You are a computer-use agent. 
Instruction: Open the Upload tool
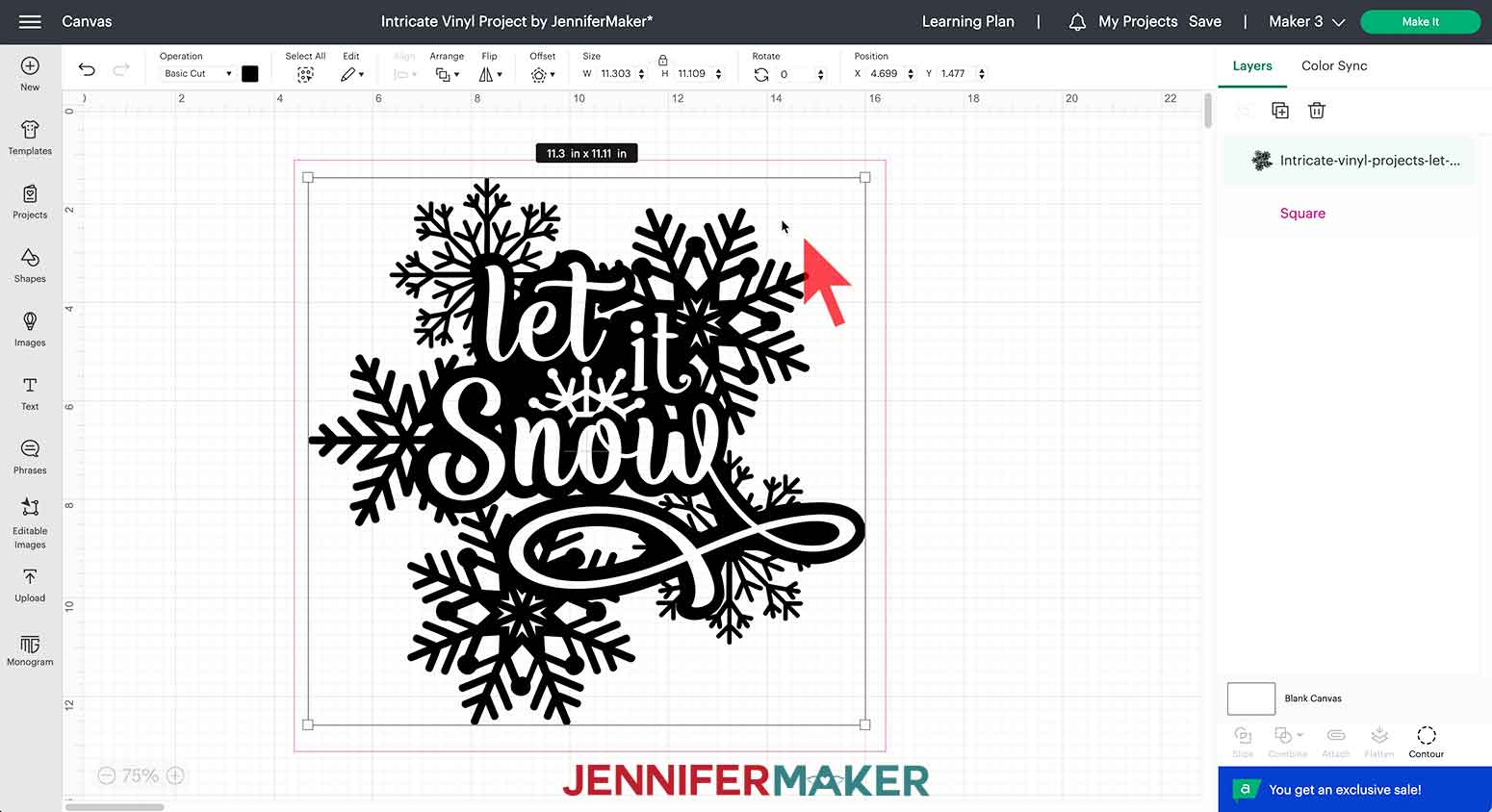click(x=30, y=585)
